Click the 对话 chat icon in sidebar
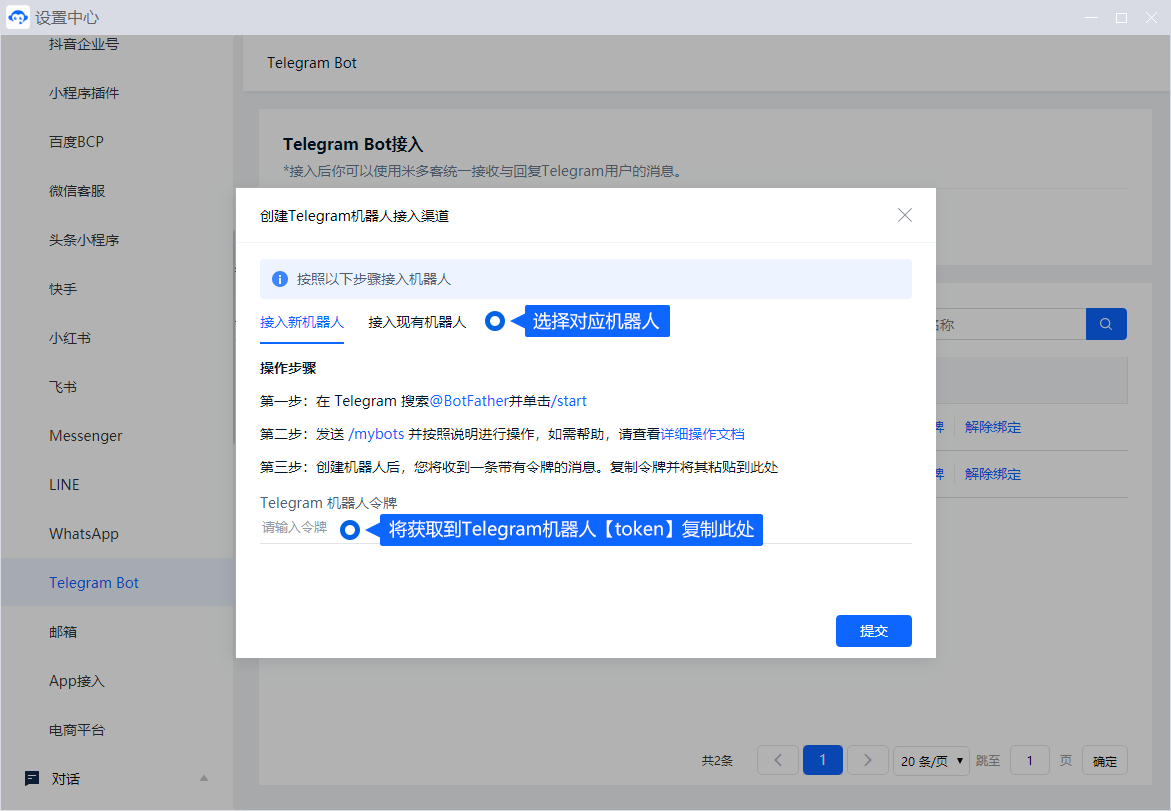This screenshot has height=811, width=1171. coord(32,778)
